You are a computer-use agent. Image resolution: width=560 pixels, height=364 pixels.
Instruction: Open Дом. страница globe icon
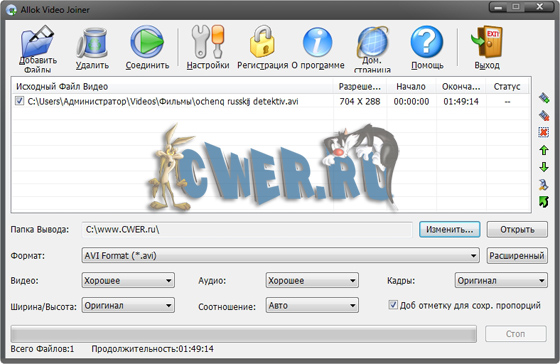[x=372, y=41]
